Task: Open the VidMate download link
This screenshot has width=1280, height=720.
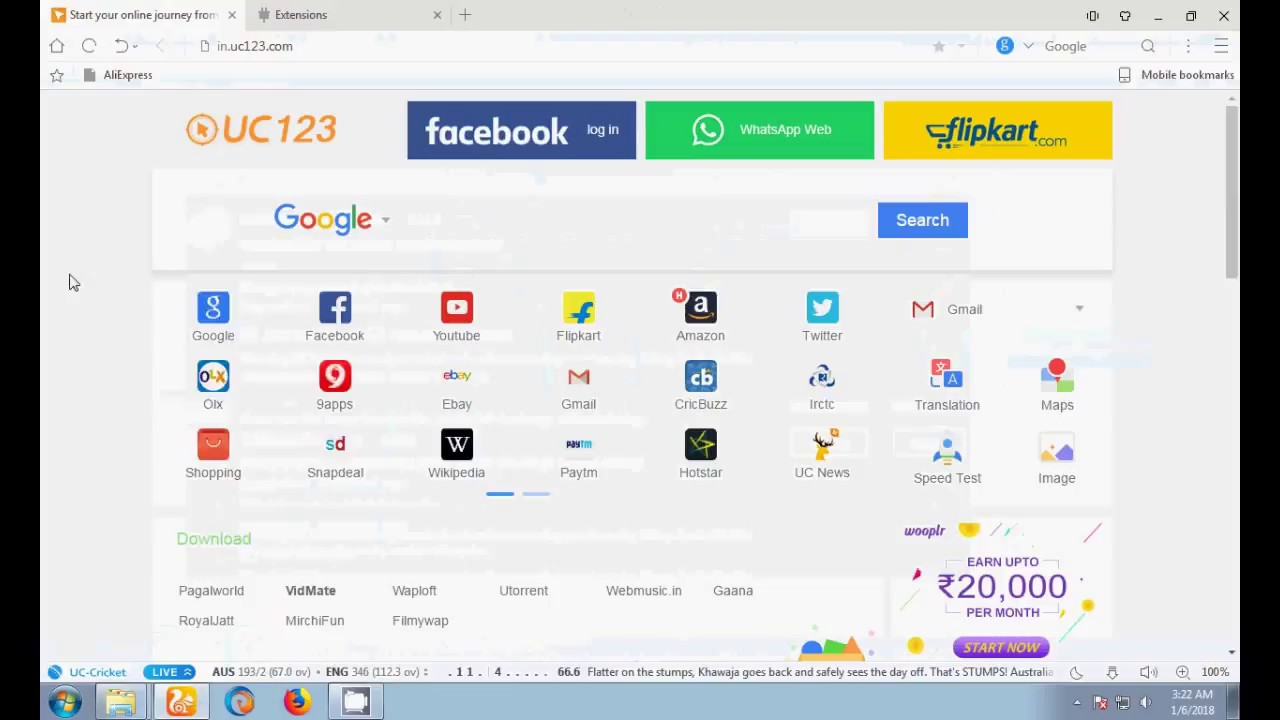Action: [310, 591]
